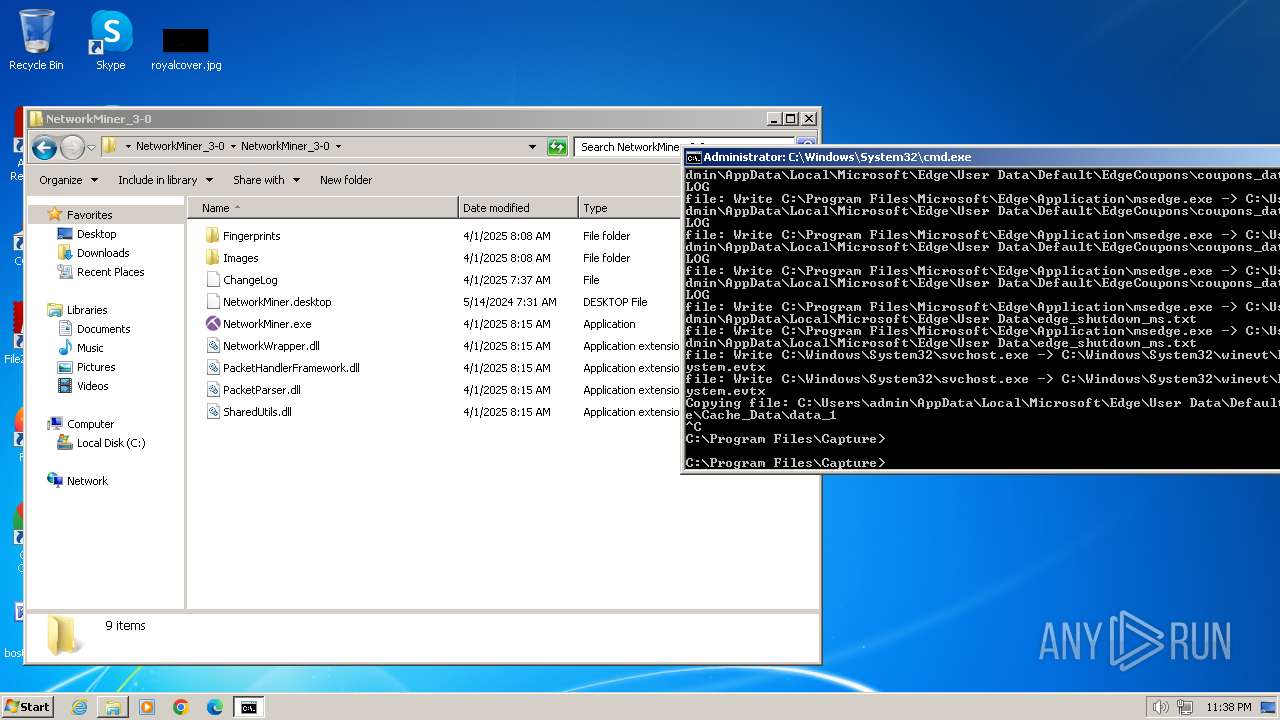Open Internet Explorer from the taskbar

[x=79, y=707]
